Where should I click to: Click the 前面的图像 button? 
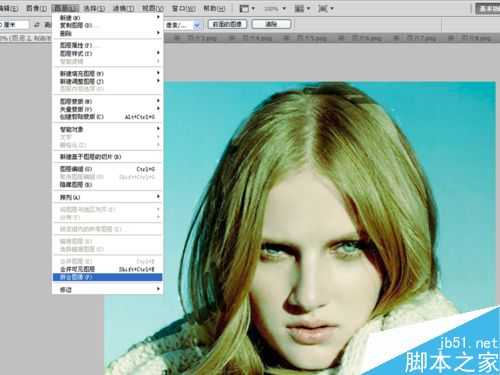pyautogui.click(x=228, y=24)
